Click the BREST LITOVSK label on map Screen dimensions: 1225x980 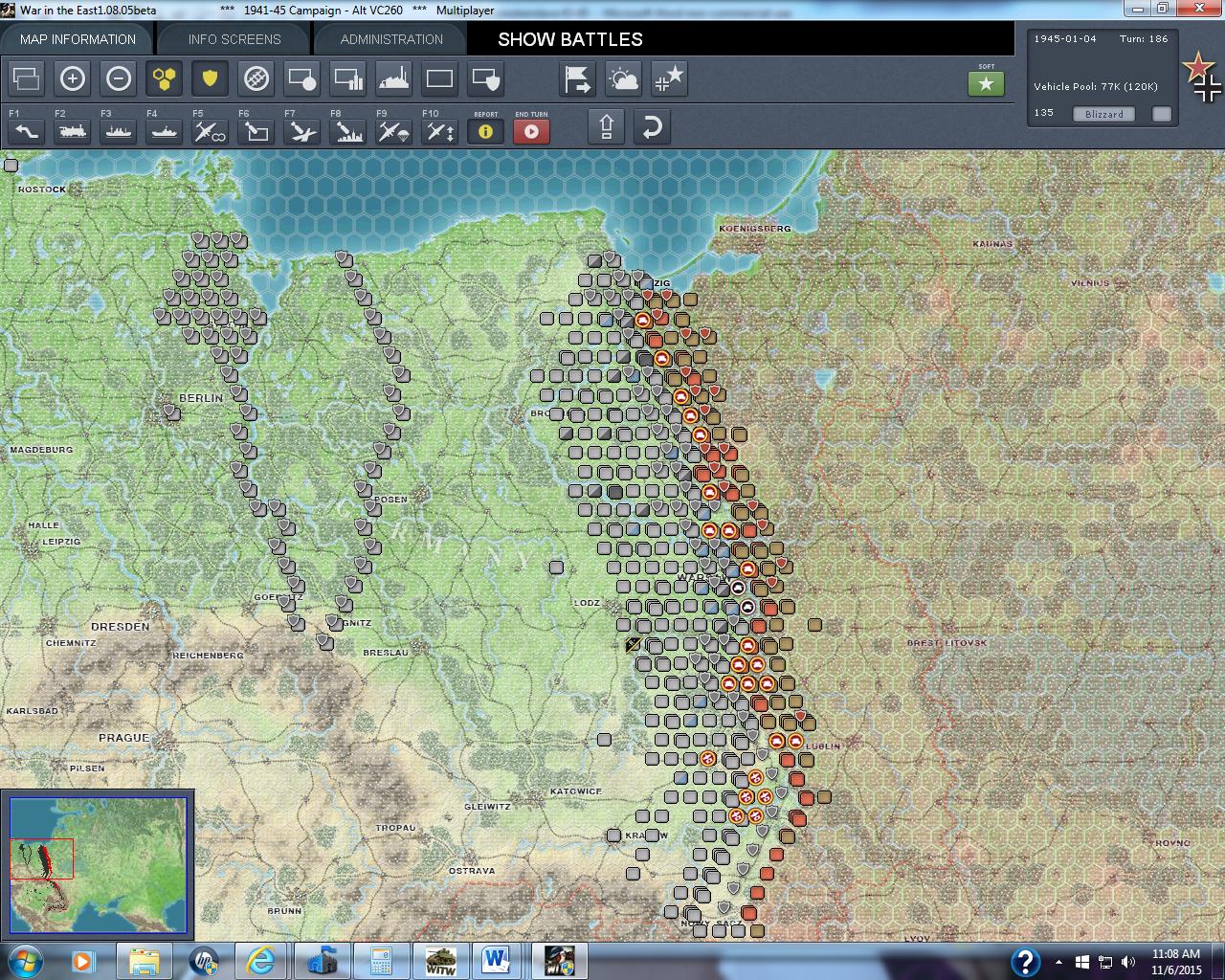(x=947, y=643)
